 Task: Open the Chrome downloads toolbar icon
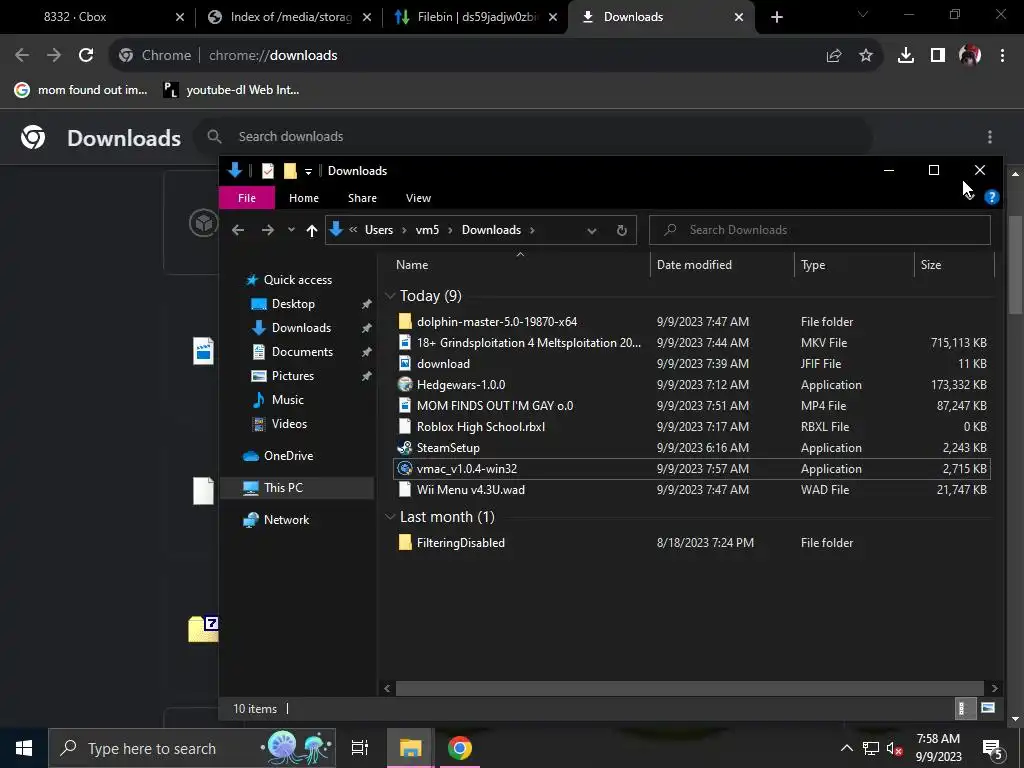(x=906, y=56)
